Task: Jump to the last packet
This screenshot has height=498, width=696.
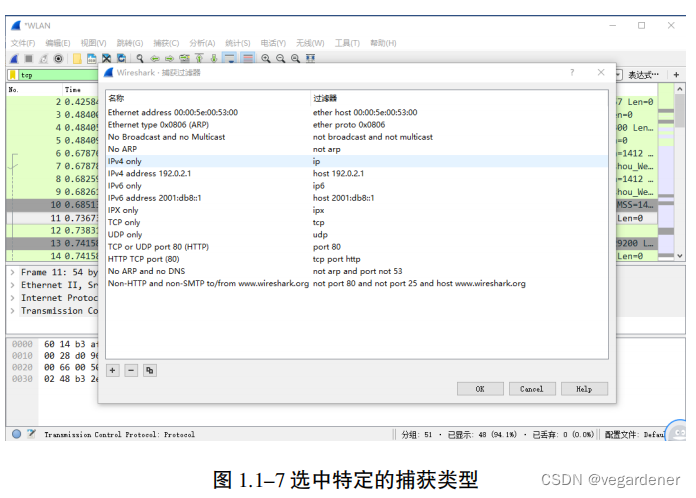Action: coord(214,59)
